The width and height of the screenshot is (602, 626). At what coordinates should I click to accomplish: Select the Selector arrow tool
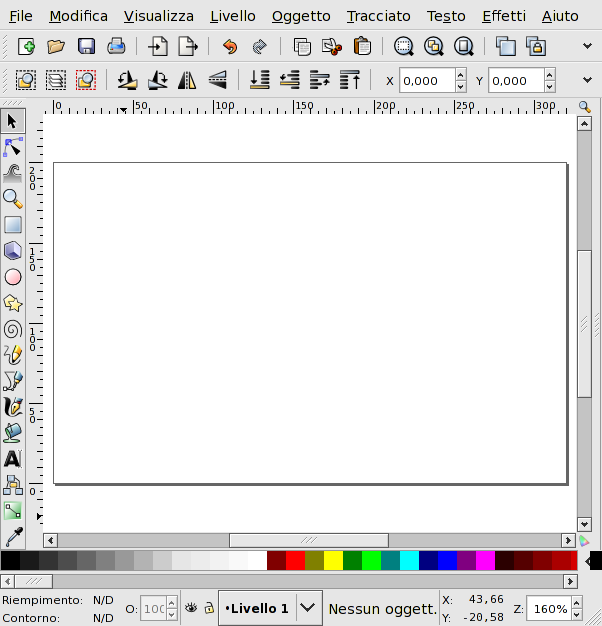coord(13,121)
